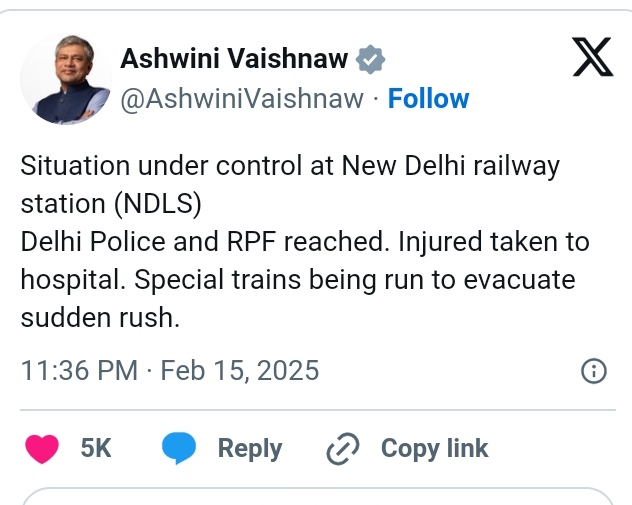Screen dimensions: 632x505
Task: Click the rounded box below the actions
Action: 316,497
